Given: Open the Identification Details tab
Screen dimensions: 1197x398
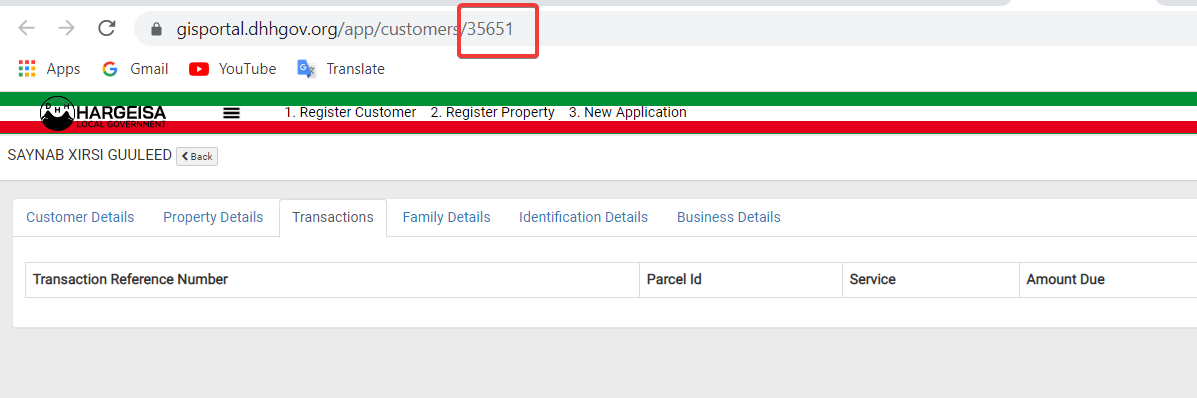Looking at the screenshot, I should point(583,217).
